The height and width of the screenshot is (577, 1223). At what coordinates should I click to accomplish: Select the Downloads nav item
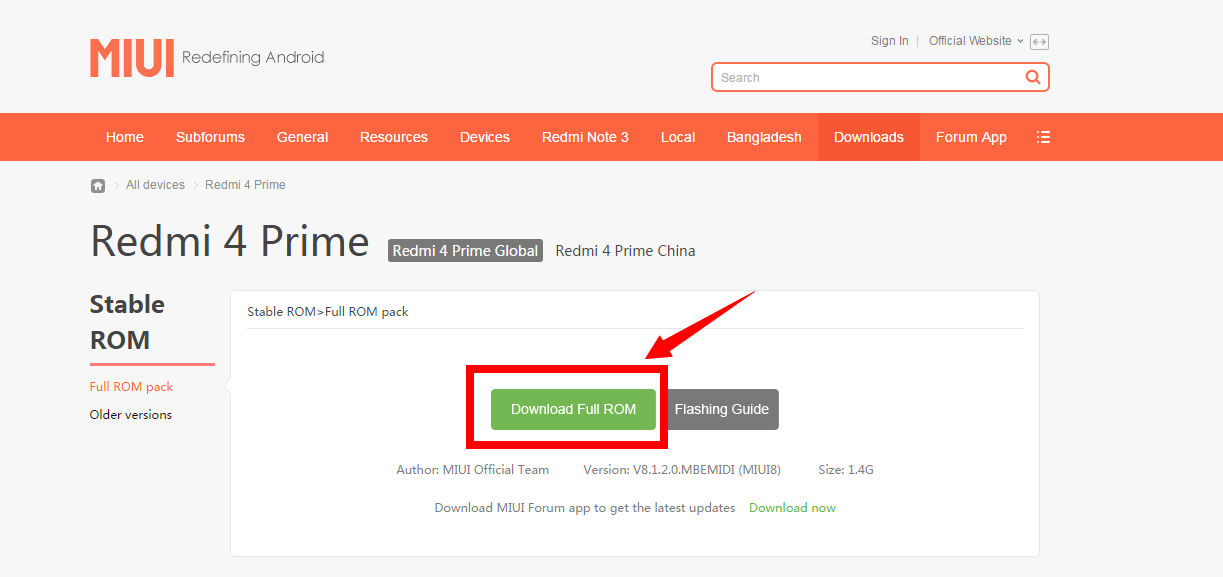pos(869,137)
